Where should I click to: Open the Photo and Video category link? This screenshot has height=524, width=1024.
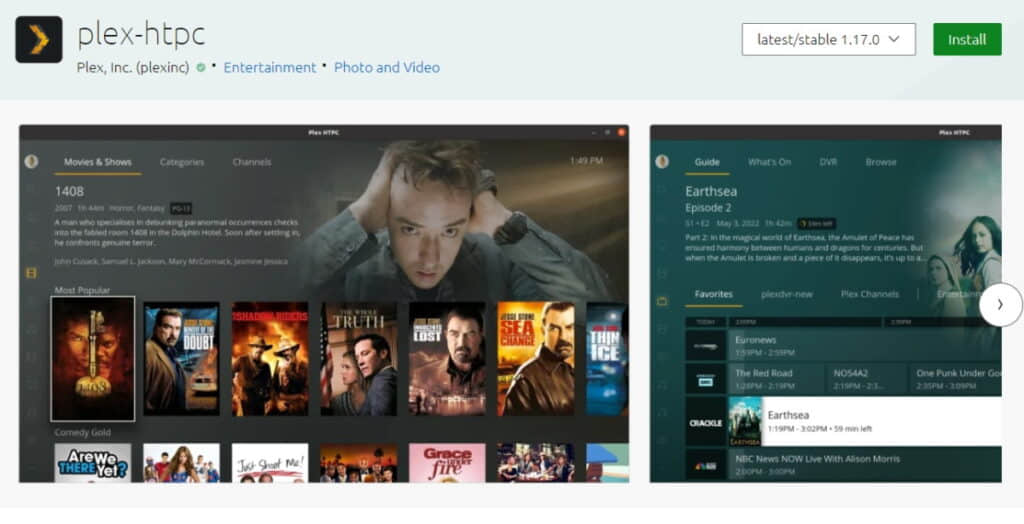point(387,67)
